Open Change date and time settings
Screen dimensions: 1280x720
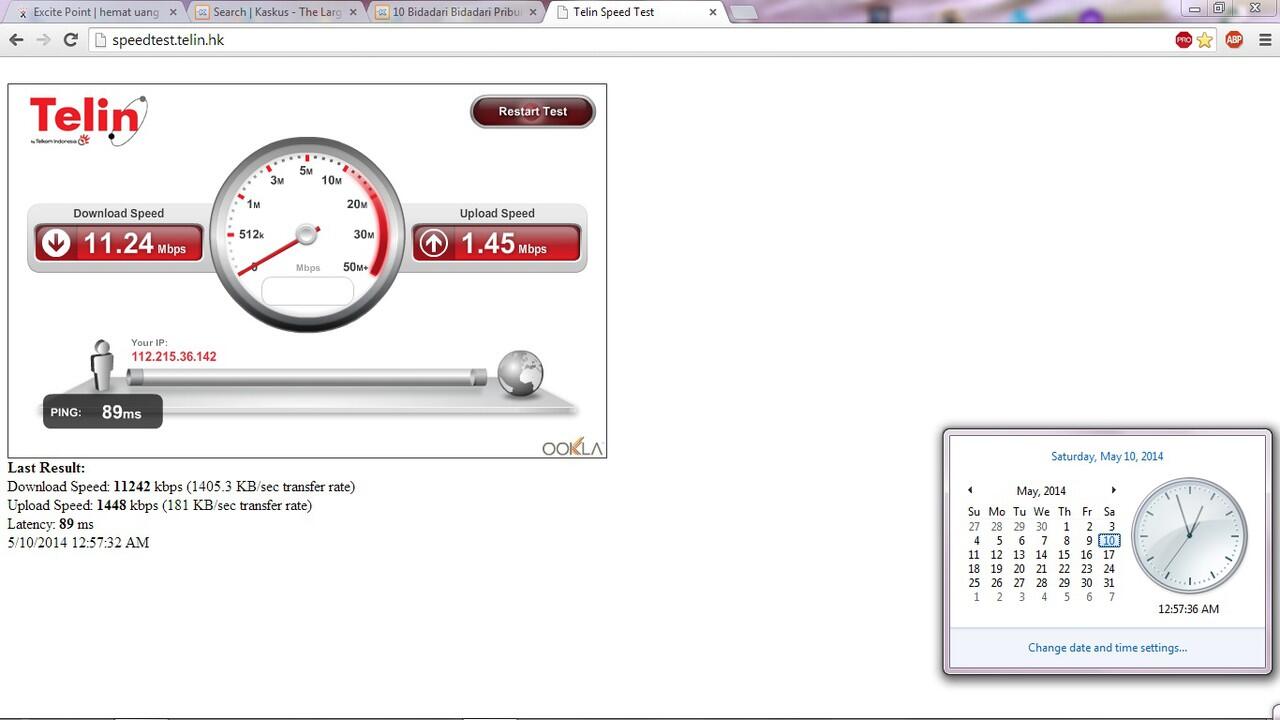click(x=1107, y=647)
